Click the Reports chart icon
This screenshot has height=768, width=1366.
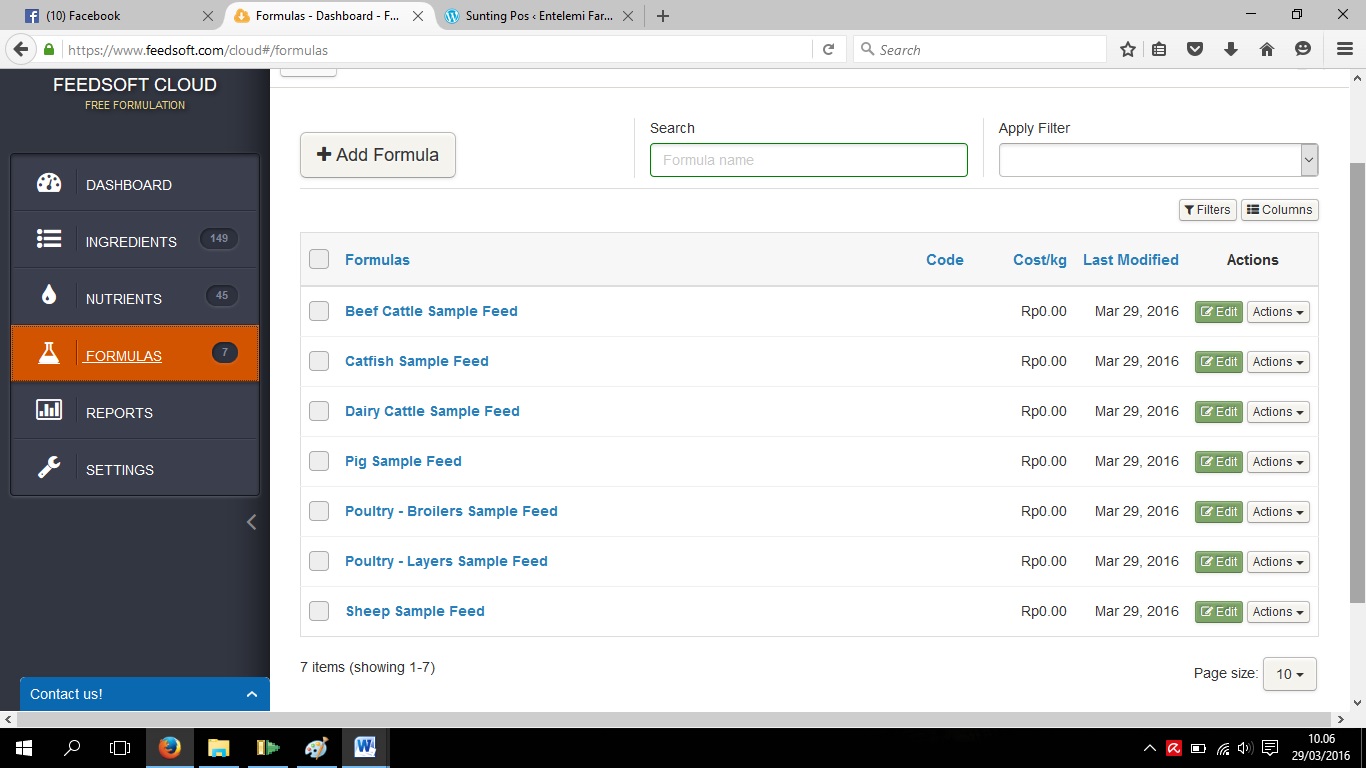pyautogui.click(x=49, y=410)
